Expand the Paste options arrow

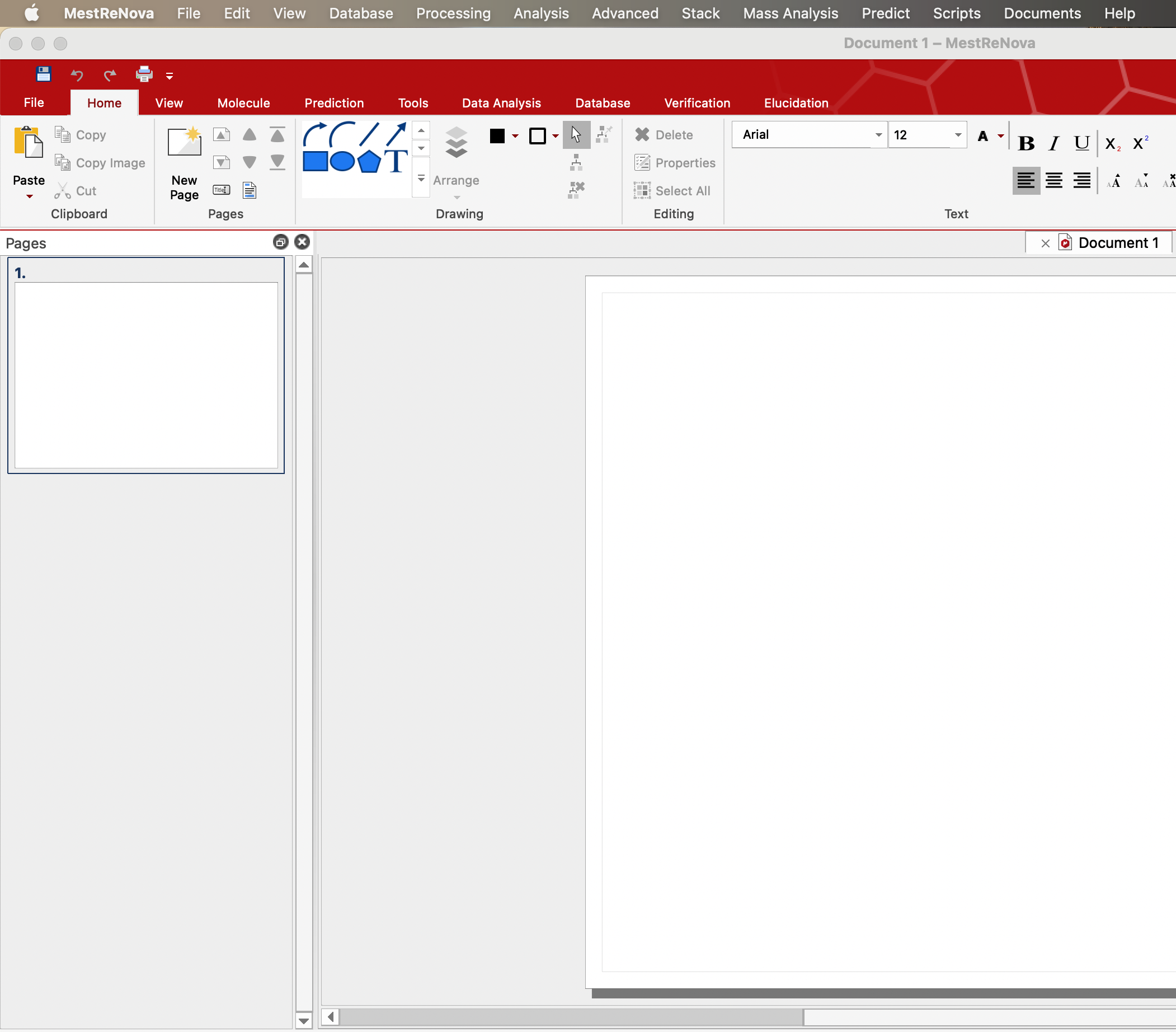(29, 197)
